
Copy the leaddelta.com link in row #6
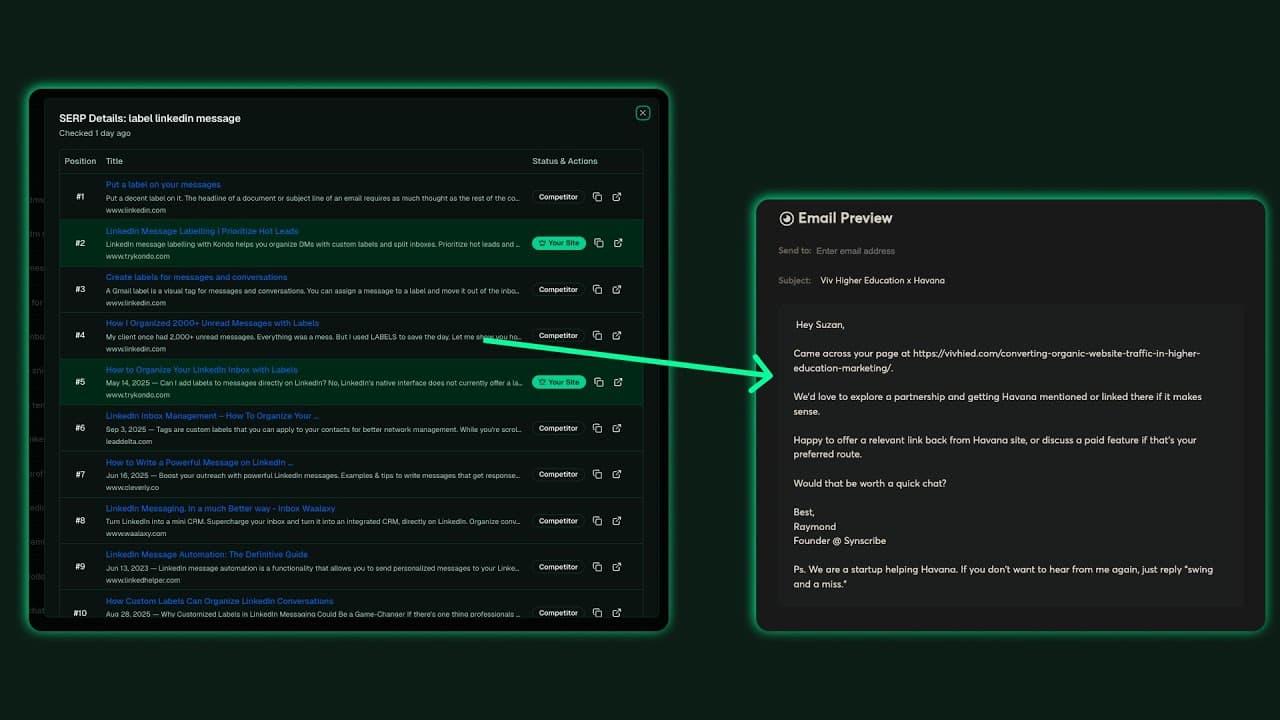[597, 428]
